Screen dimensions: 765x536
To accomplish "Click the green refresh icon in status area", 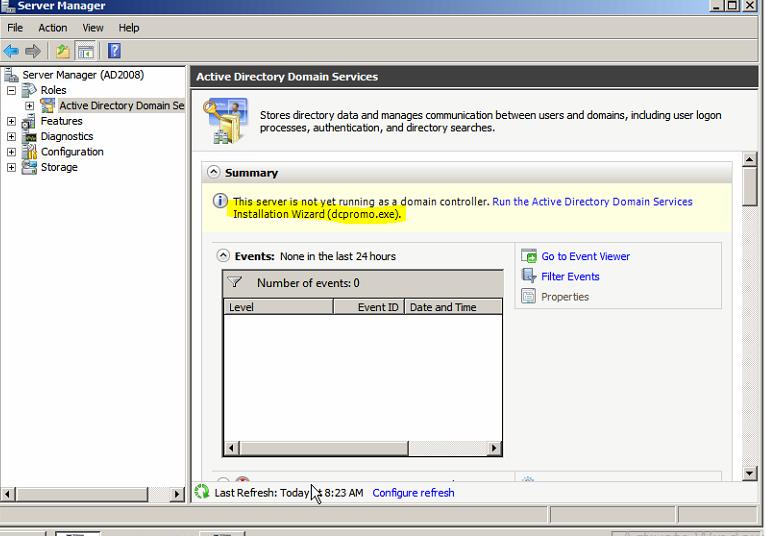I will point(201,492).
